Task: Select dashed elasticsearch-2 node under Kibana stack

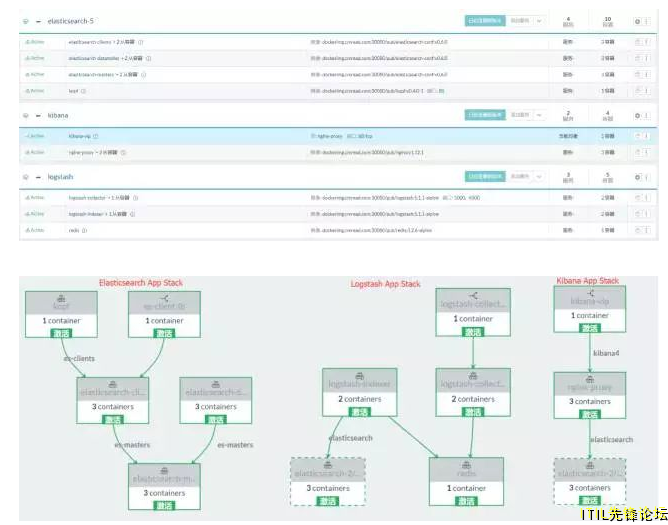Action: (590, 482)
